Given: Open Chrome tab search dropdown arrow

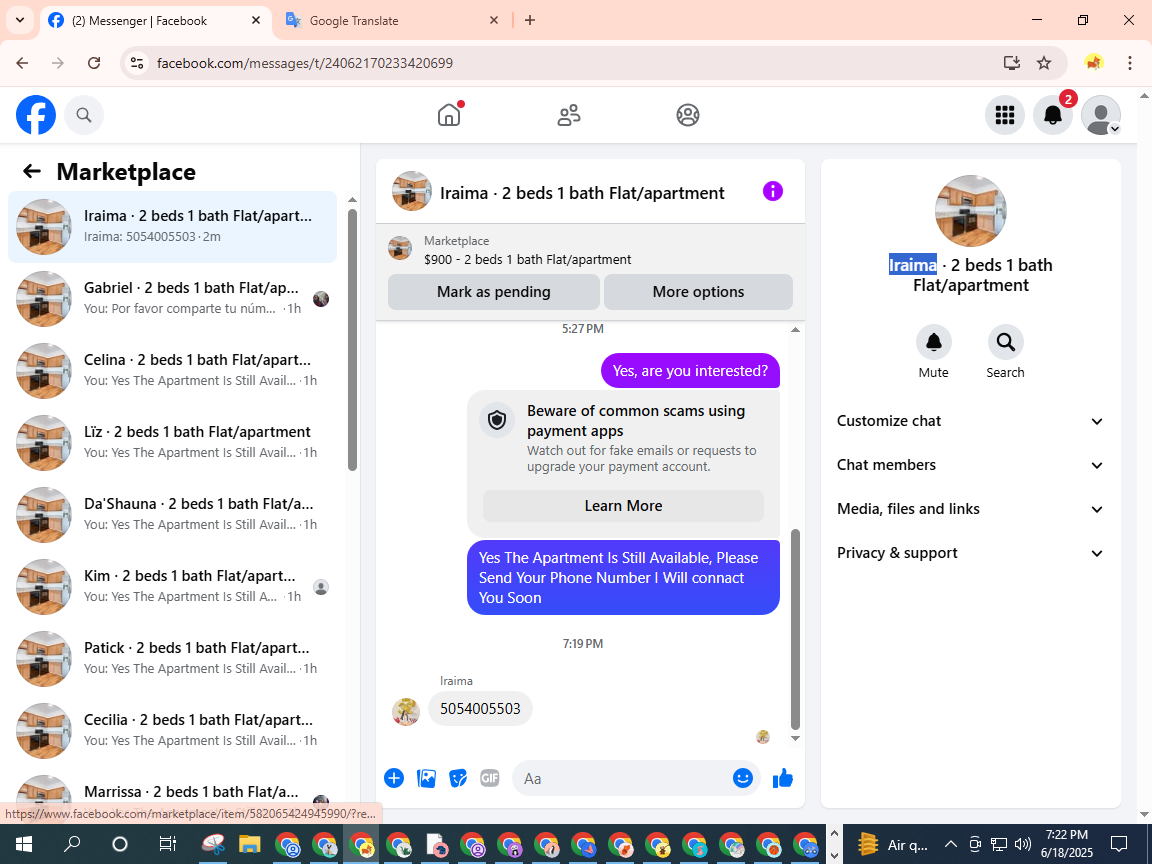Looking at the screenshot, I should tap(20, 20).
